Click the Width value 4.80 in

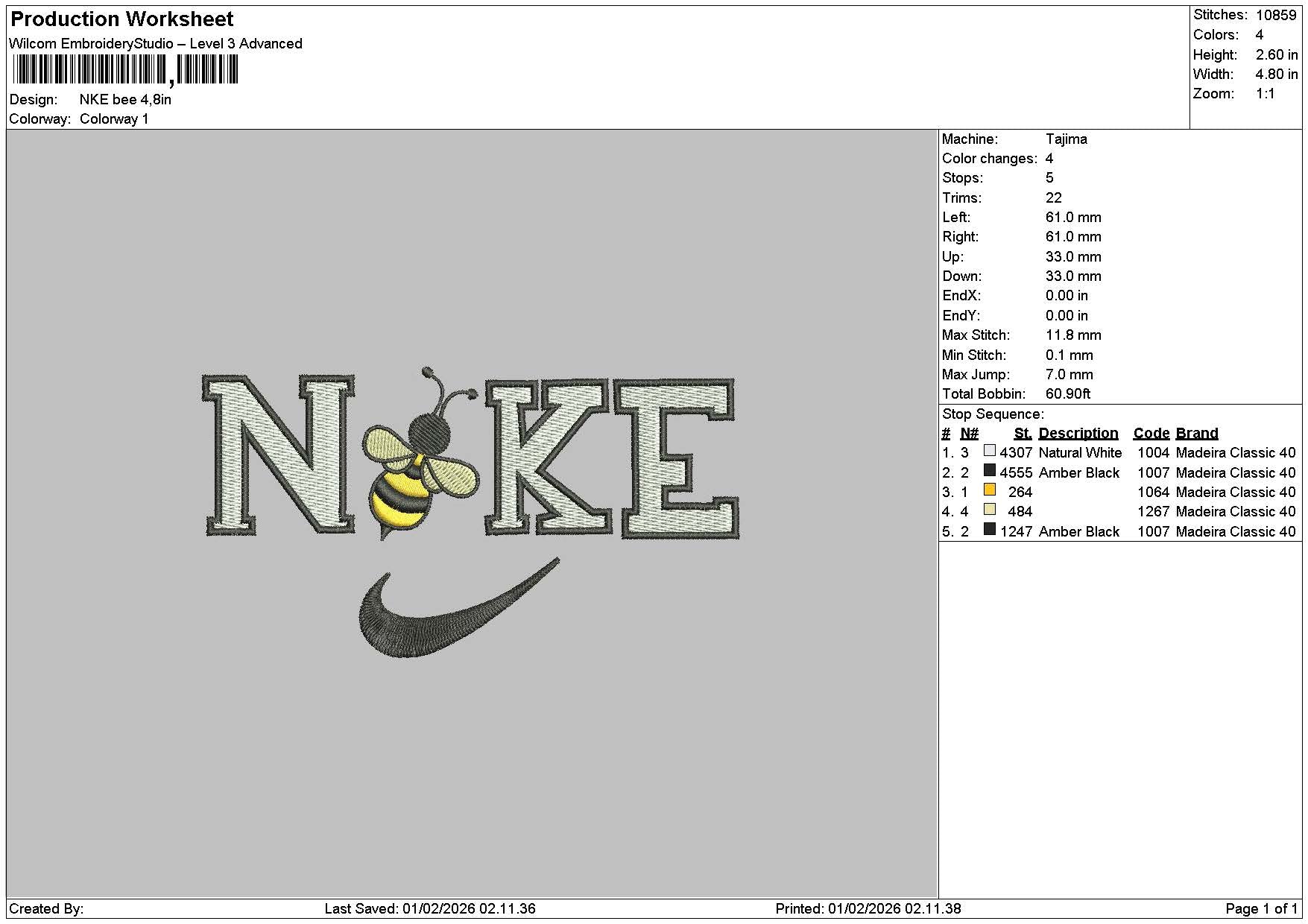(1277, 75)
